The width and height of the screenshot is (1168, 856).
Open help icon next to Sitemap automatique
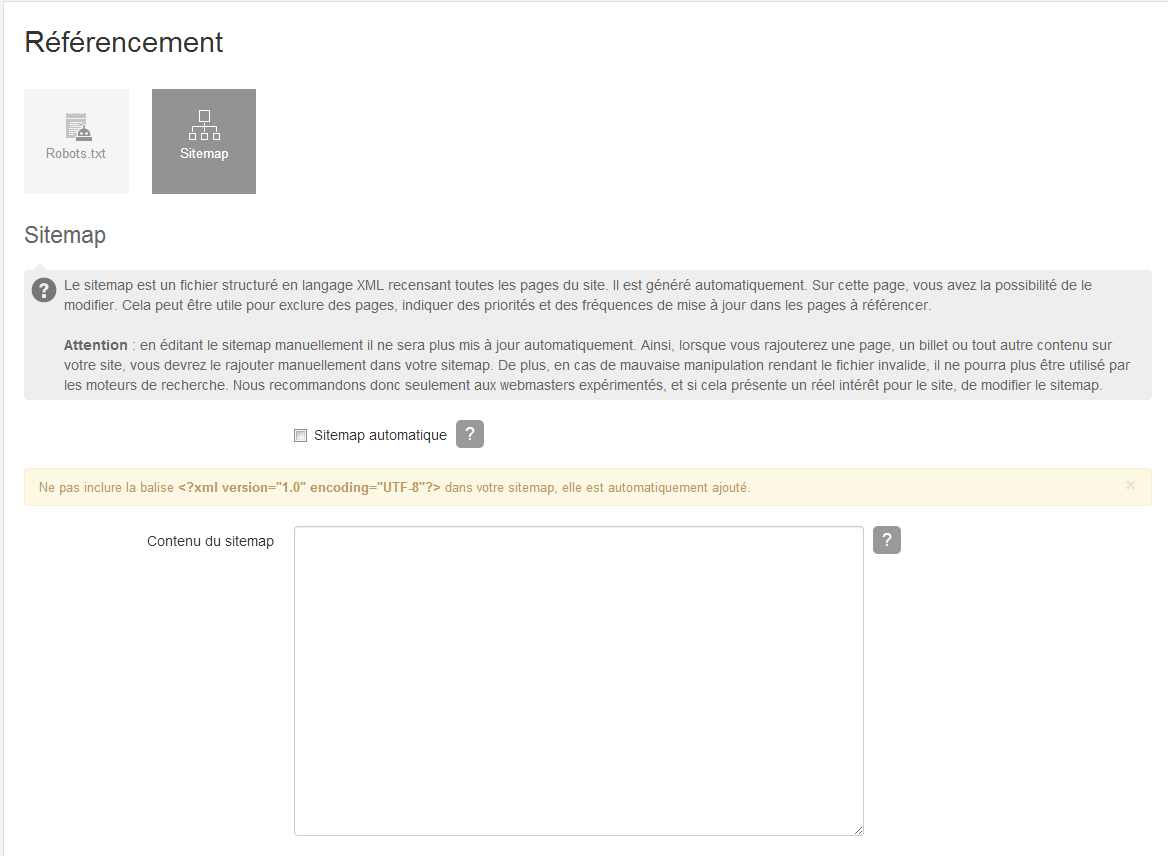[x=470, y=434]
